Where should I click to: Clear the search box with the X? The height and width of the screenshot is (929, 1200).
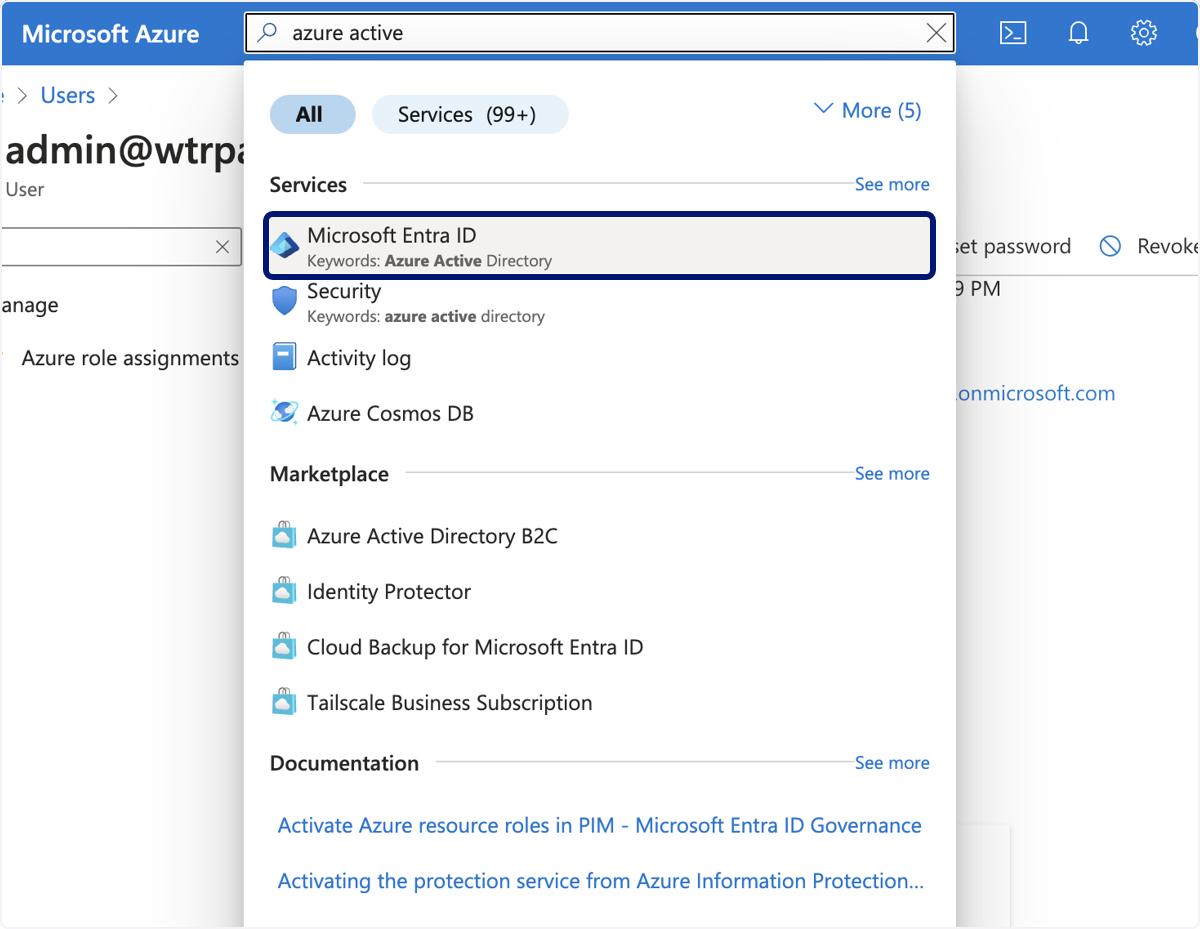pos(936,33)
